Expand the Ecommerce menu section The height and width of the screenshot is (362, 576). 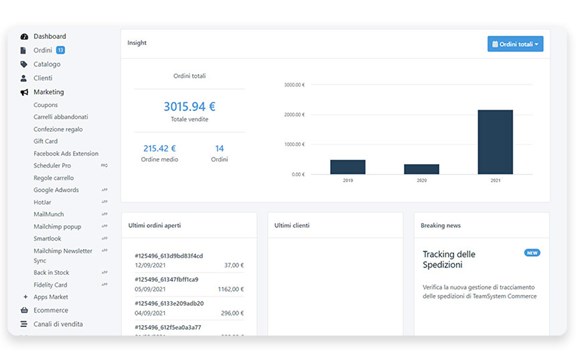51,310
